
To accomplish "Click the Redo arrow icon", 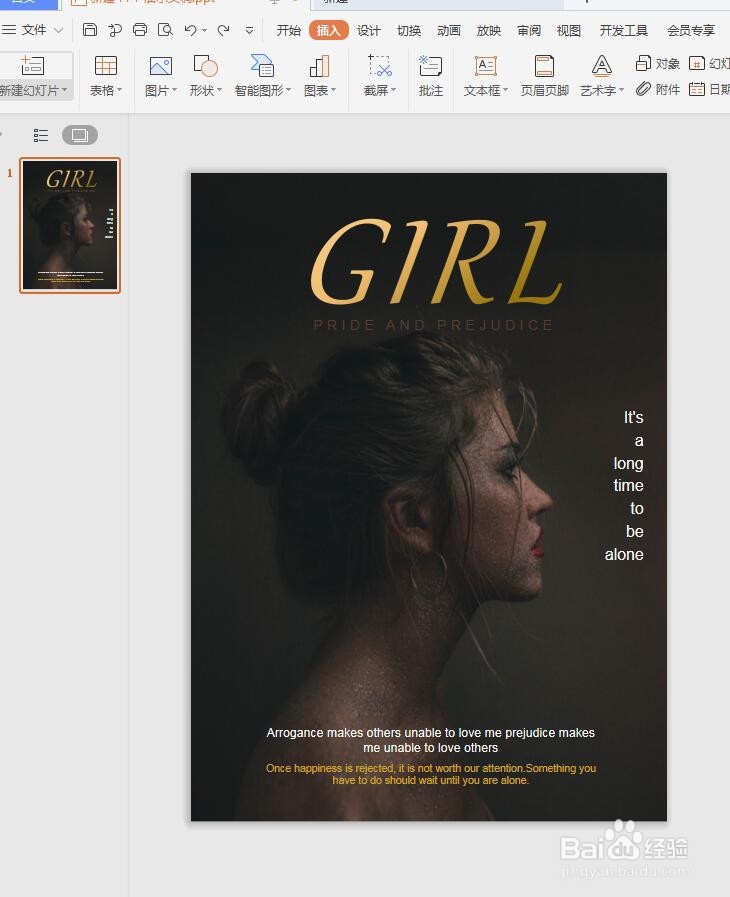I will [224, 30].
